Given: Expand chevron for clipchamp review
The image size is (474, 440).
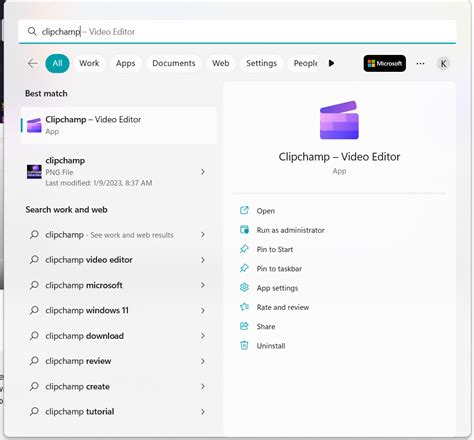Looking at the screenshot, I should pos(203,361).
